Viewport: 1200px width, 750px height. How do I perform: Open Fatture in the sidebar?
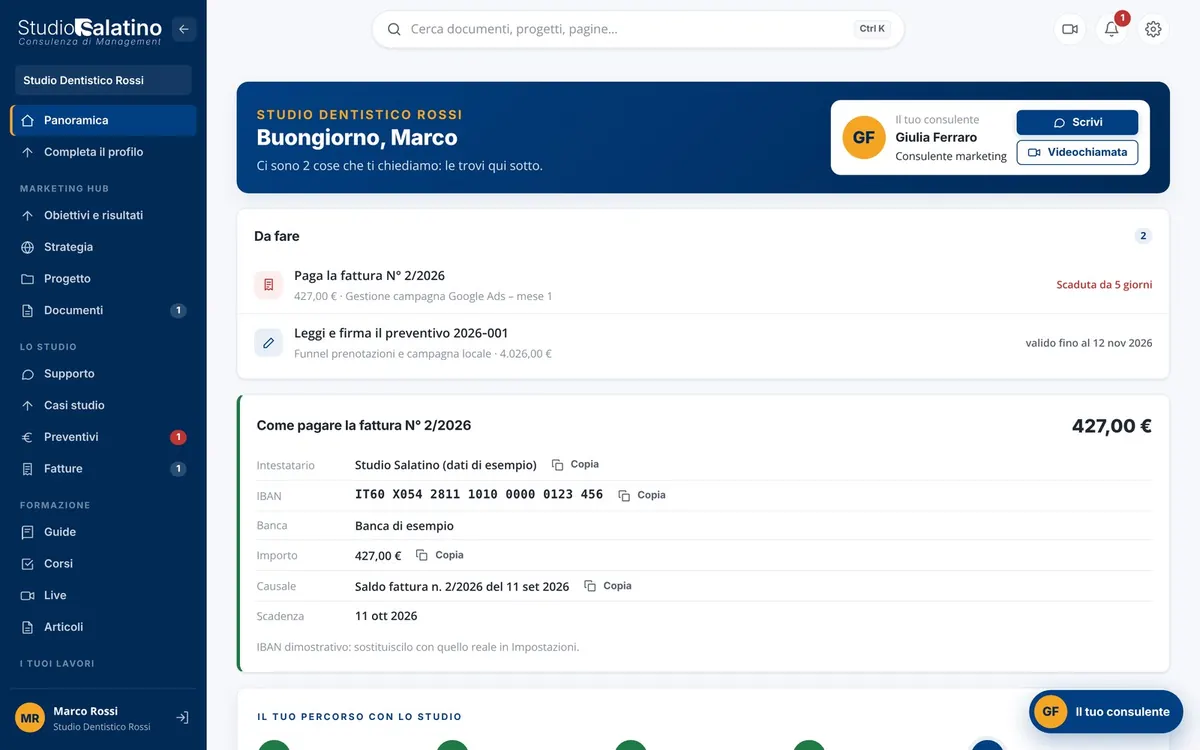click(103, 469)
